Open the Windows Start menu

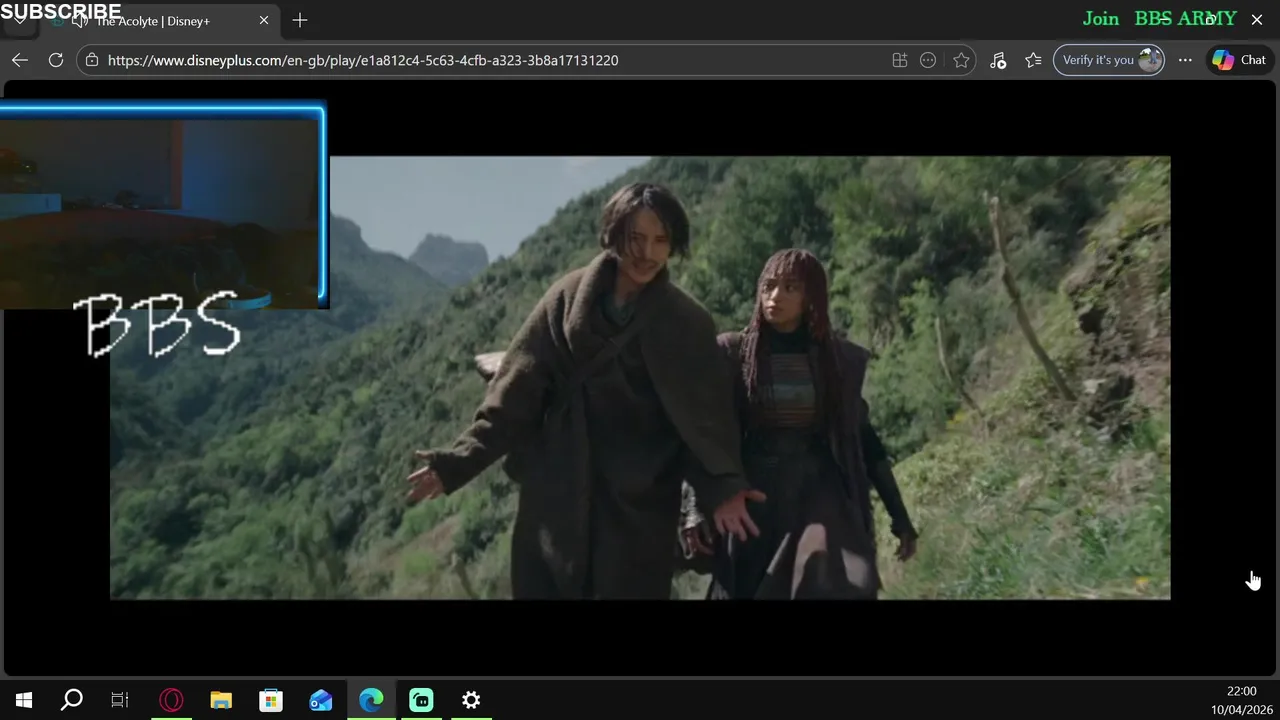(x=24, y=700)
